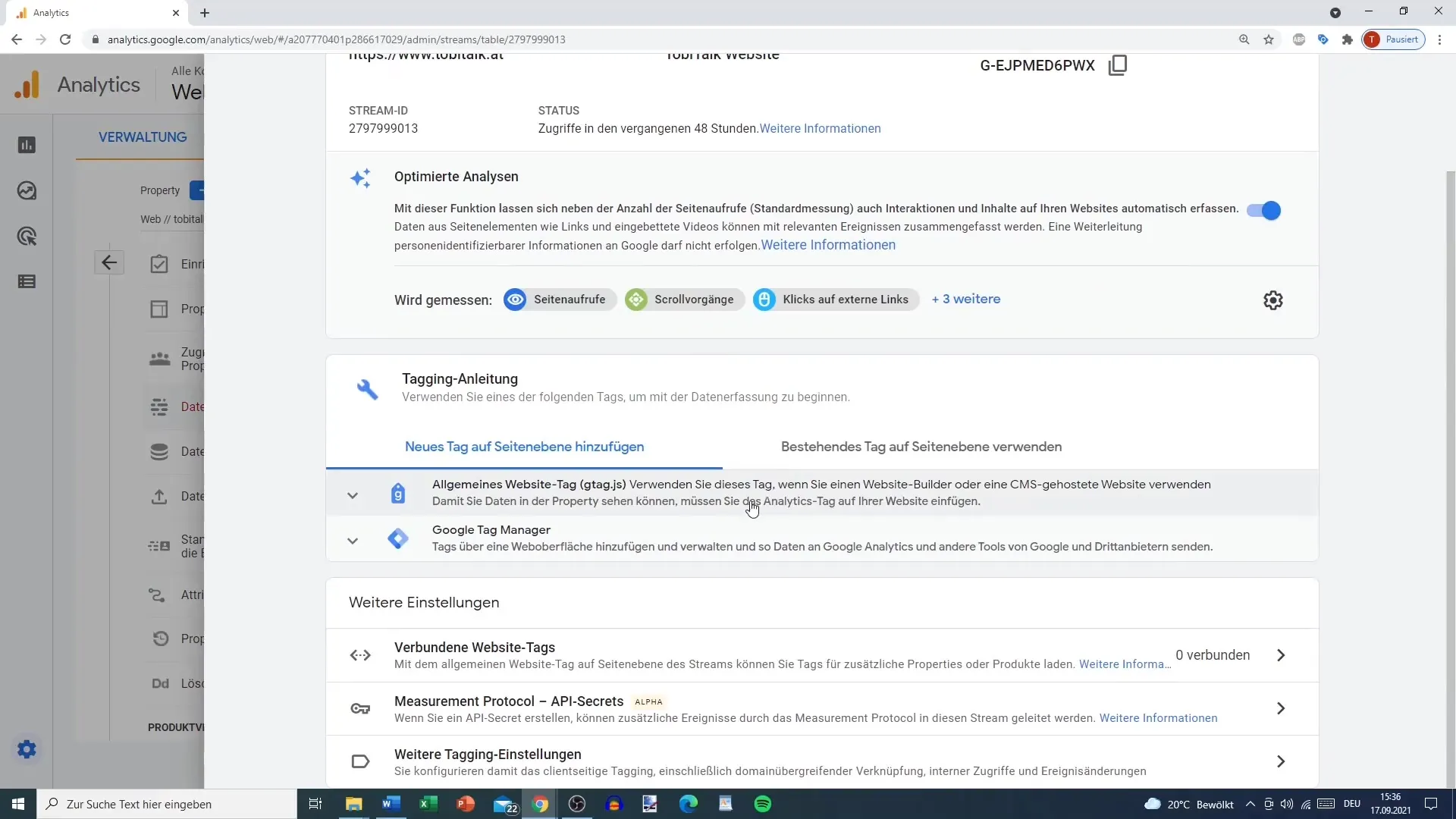Expand Google Tag Manager section

tap(352, 540)
